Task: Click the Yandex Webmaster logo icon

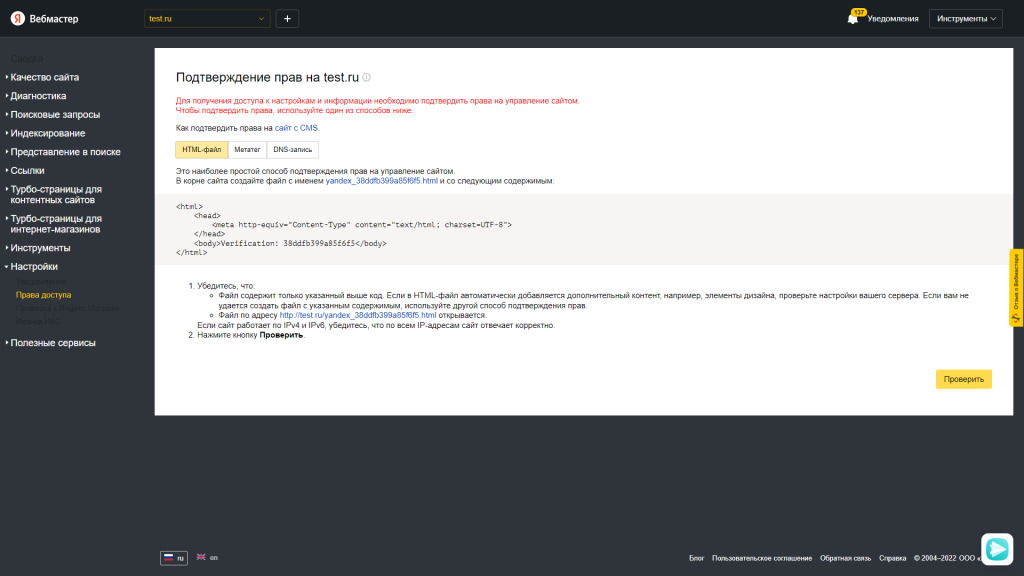Action: [18, 18]
